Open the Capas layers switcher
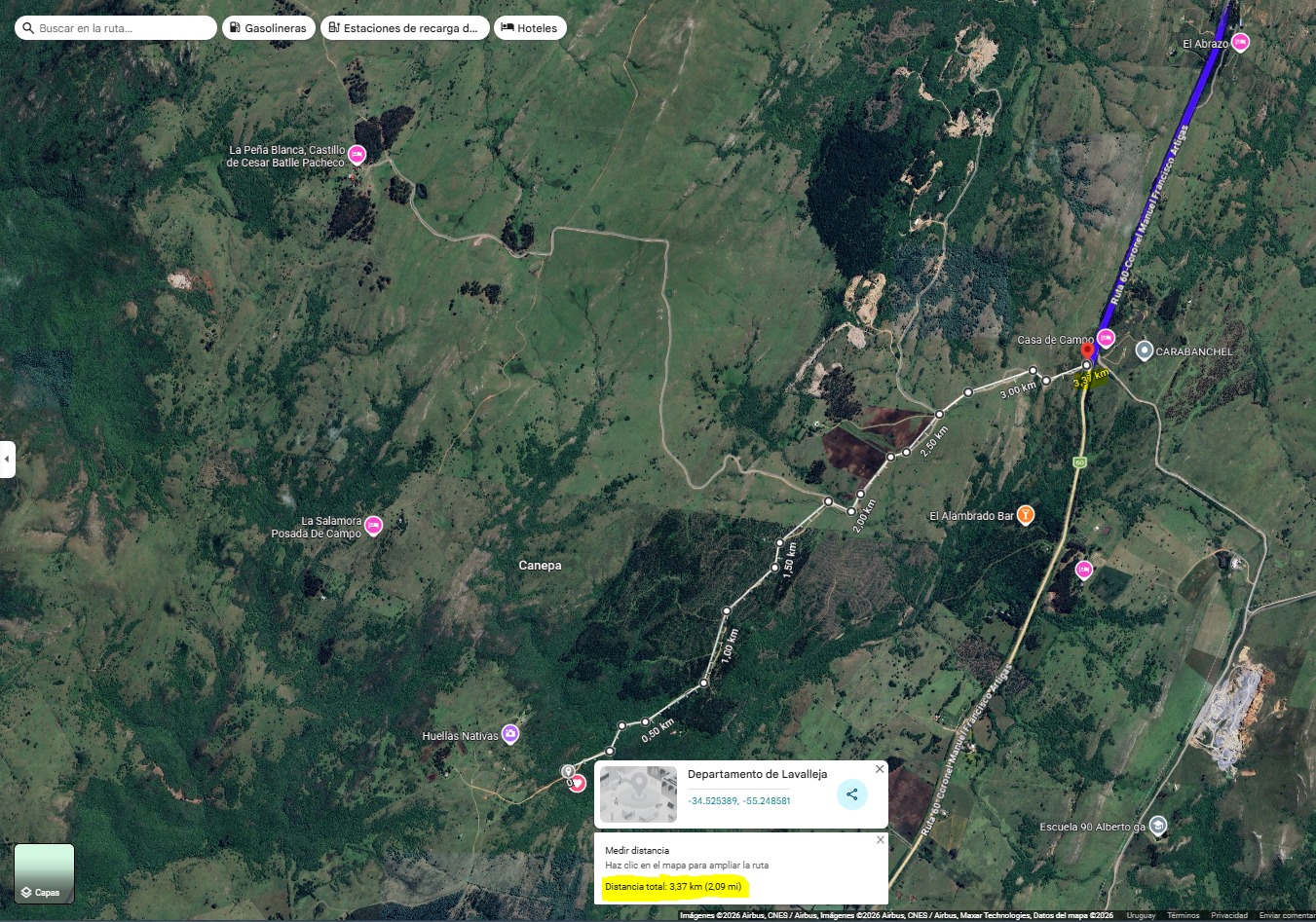 pyautogui.click(x=44, y=873)
